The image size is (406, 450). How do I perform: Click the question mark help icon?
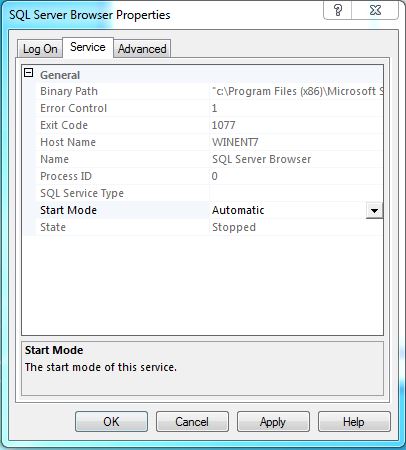[338, 11]
